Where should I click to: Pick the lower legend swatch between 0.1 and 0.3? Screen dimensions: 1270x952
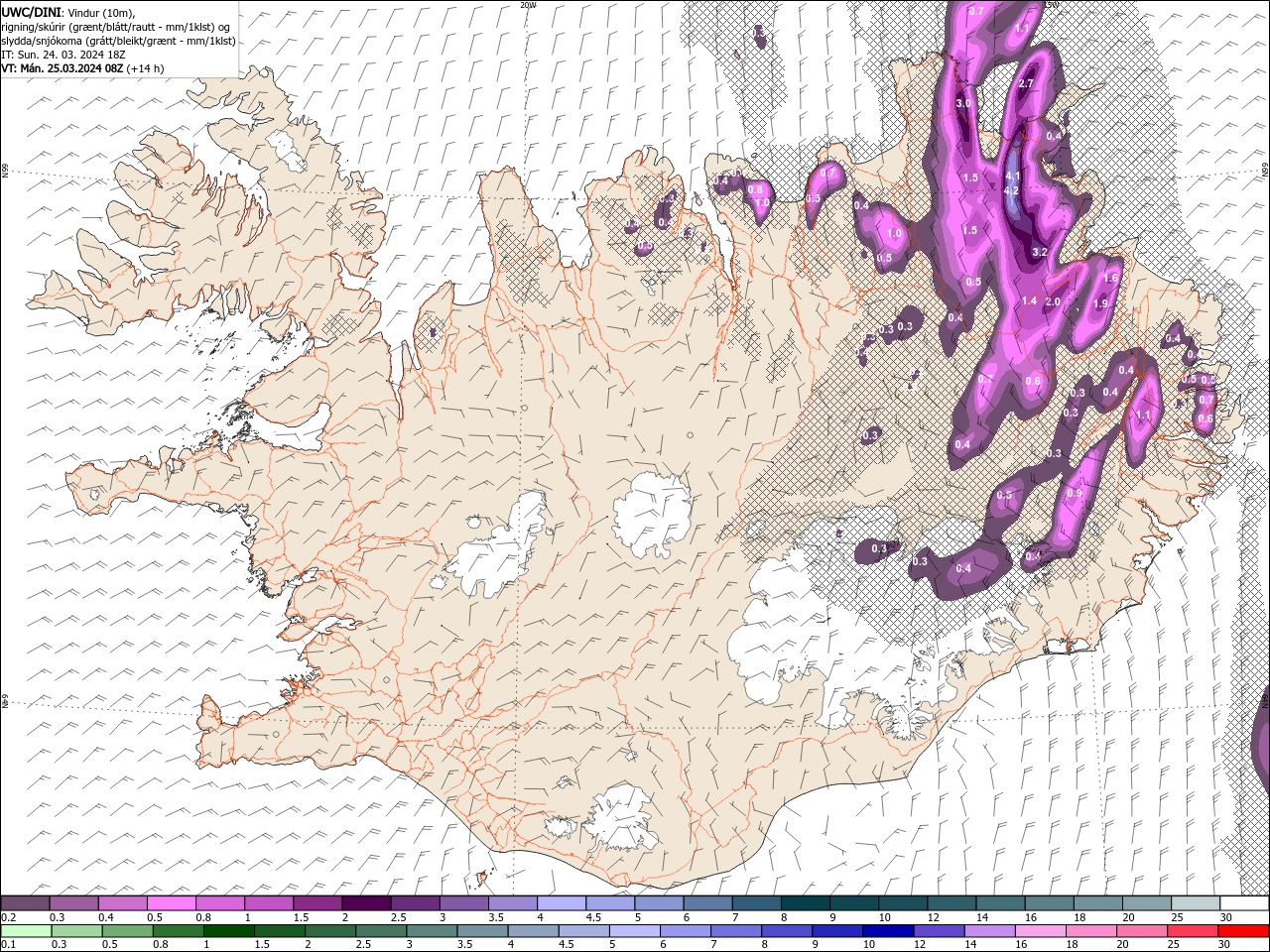[26, 931]
